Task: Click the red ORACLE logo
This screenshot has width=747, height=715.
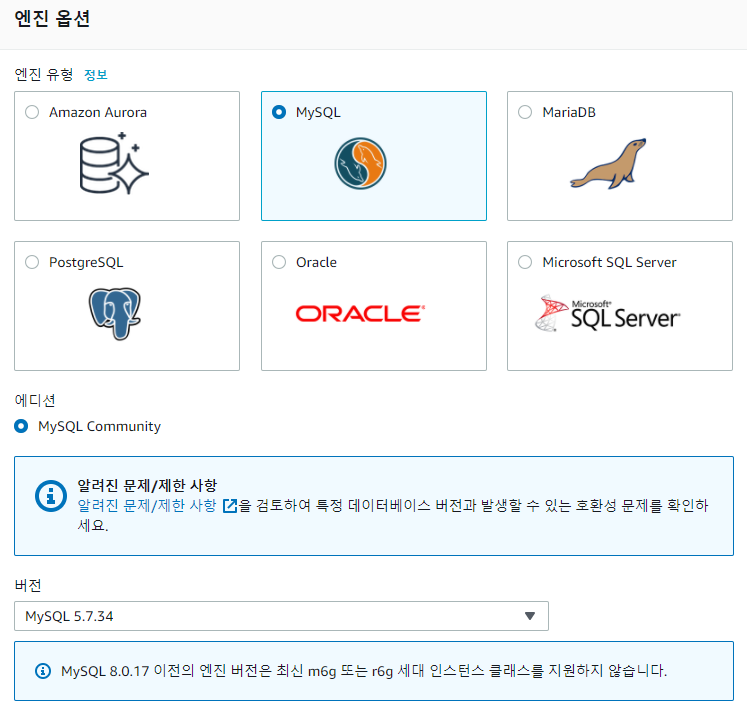Action: [x=360, y=313]
